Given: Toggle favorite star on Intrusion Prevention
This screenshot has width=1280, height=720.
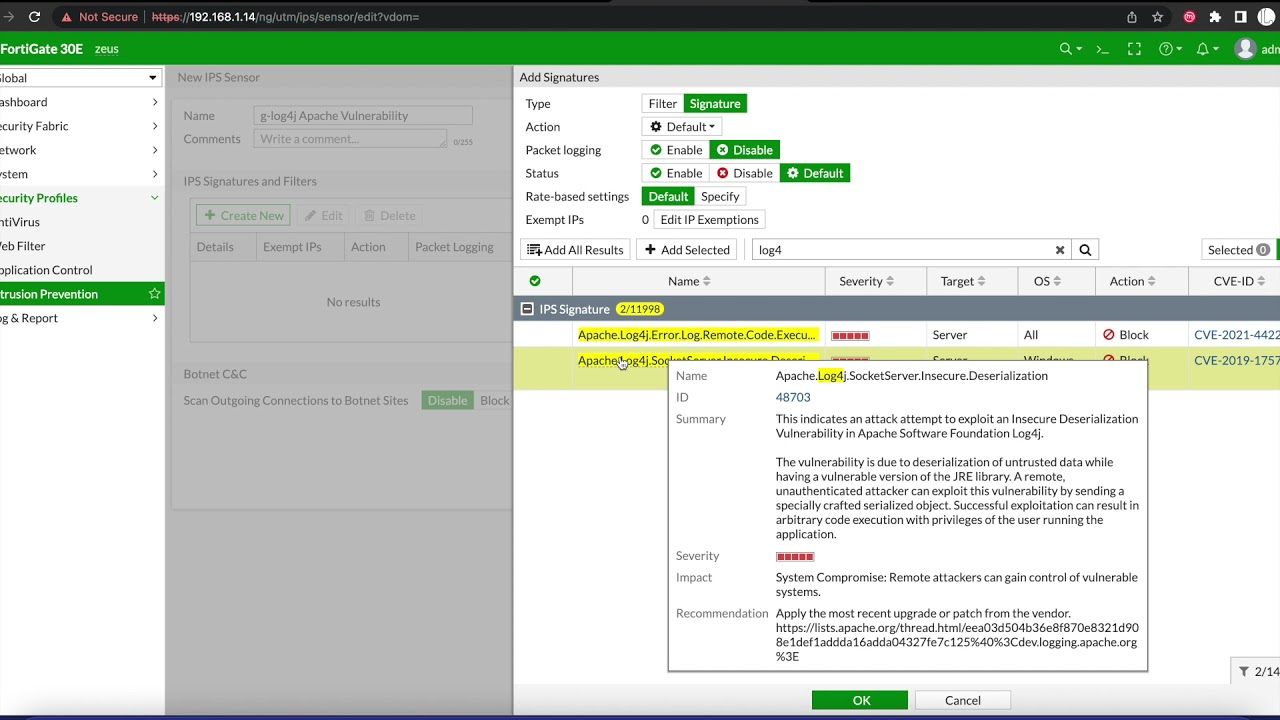Looking at the screenshot, I should coord(154,294).
